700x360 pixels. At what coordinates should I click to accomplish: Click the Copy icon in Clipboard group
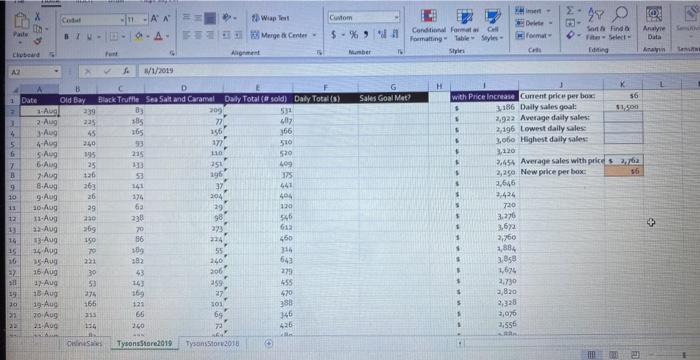click(37, 29)
